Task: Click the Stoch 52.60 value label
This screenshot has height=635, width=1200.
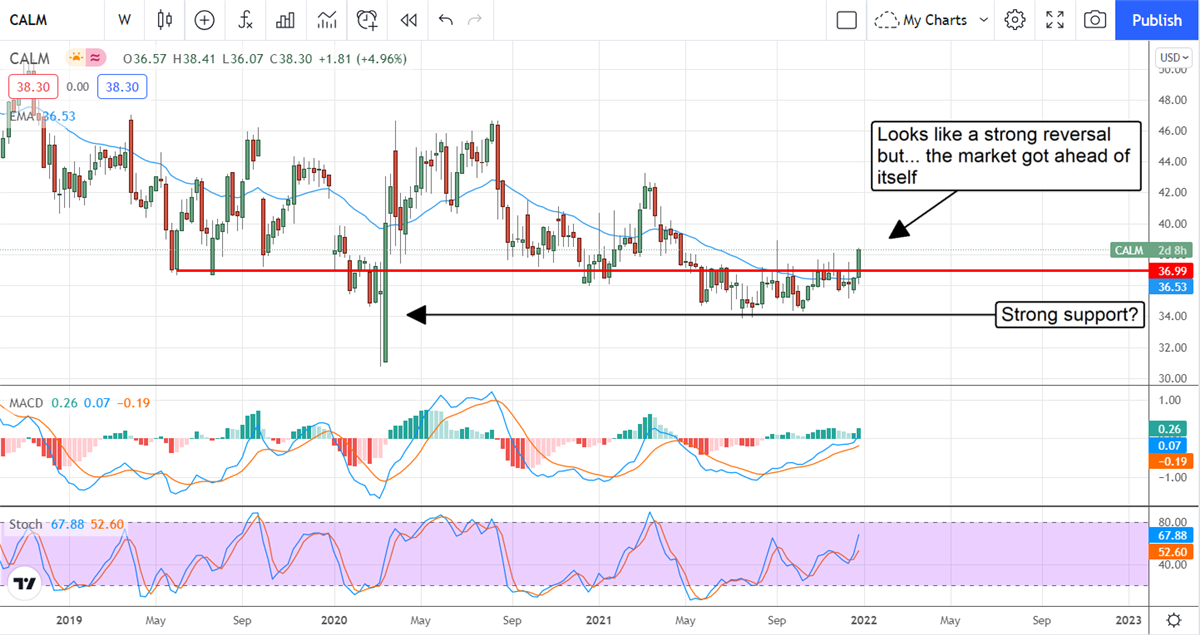Action: click(x=1172, y=551)
